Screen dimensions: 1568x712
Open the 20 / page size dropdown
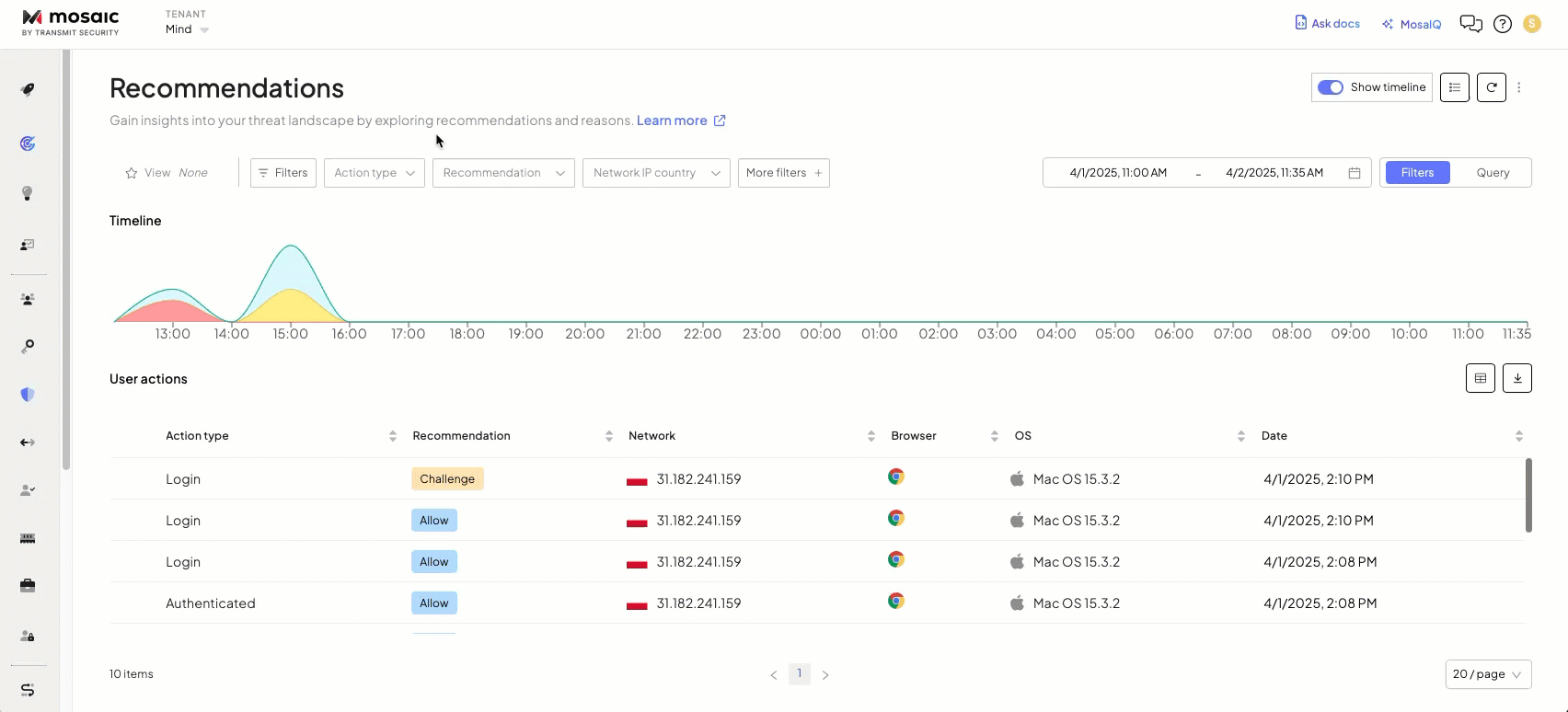click(1487, 674)
